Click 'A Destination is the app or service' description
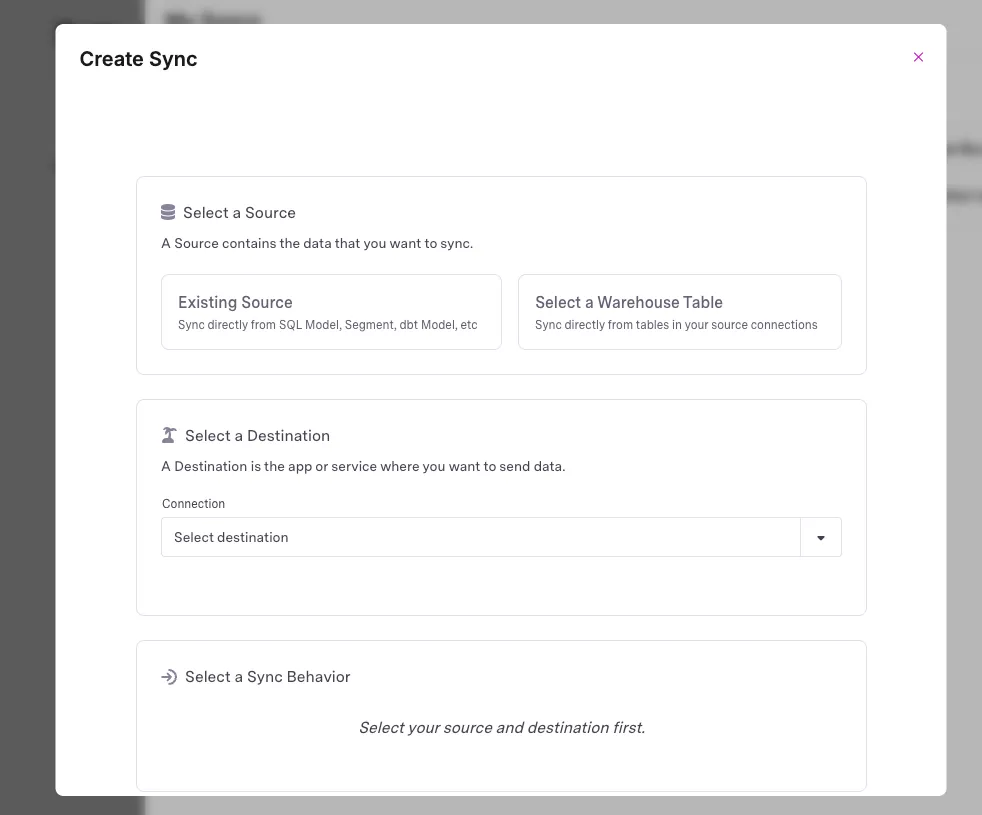This screenshot has width=982, height=815. 363,467
